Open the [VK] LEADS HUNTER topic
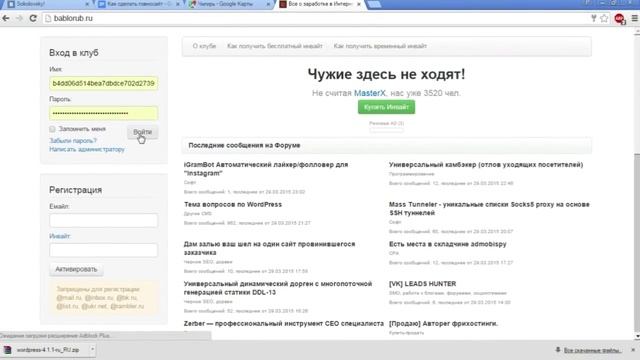Viewport: 640px width, 360px height. point(422,284)
